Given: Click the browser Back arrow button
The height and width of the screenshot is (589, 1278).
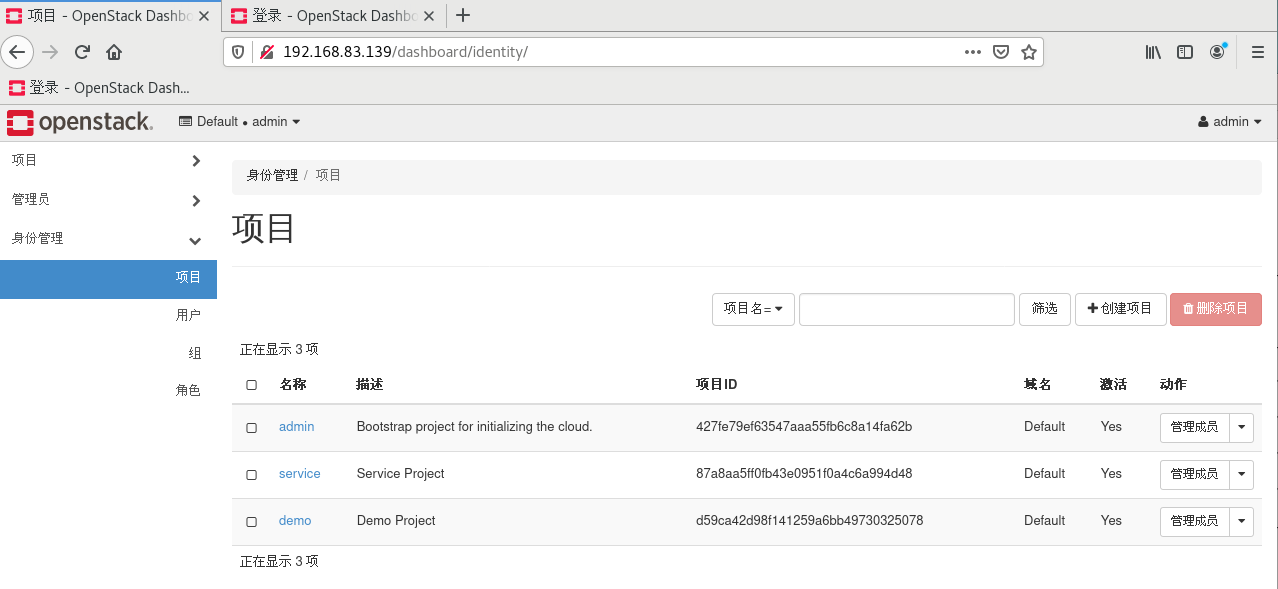Looking at the screenshot, I should [17, 52].
